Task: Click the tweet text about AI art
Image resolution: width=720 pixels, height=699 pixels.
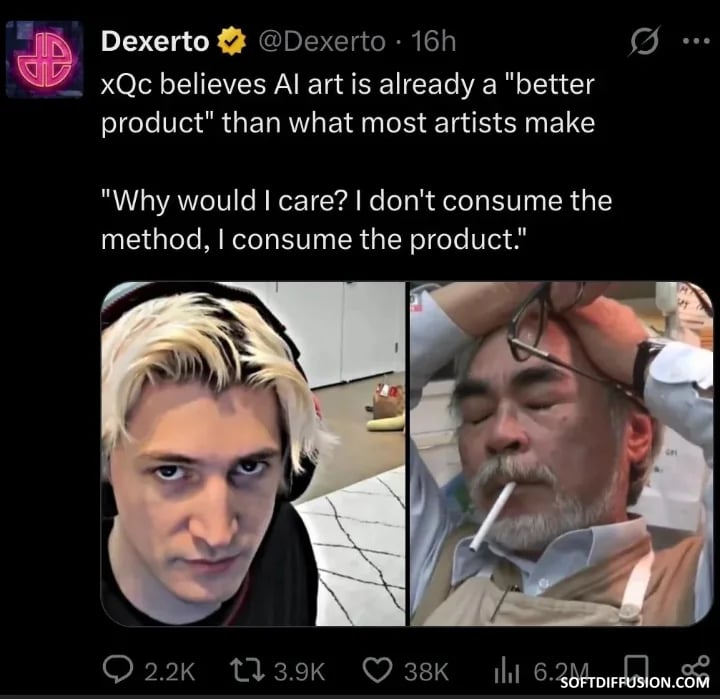Action: [x=356, y=162]
